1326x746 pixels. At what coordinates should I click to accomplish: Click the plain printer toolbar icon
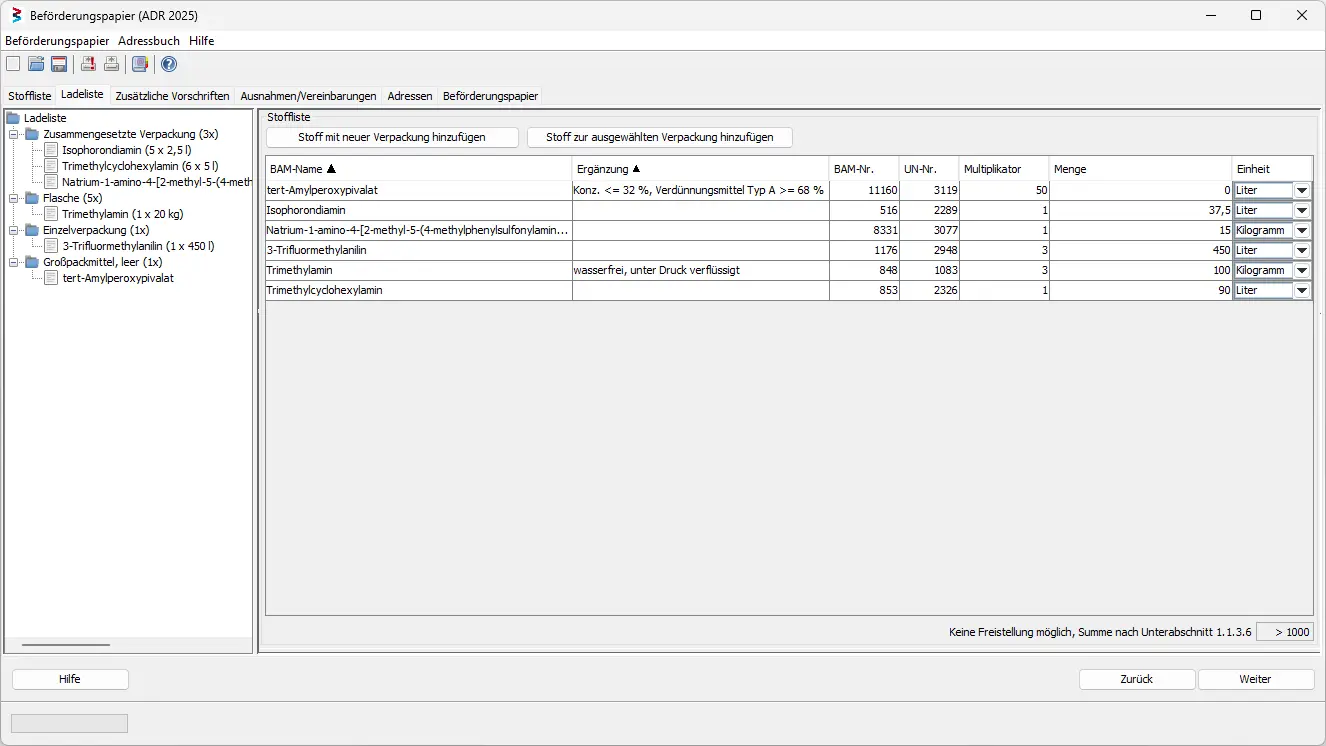(x=111, y=64)
